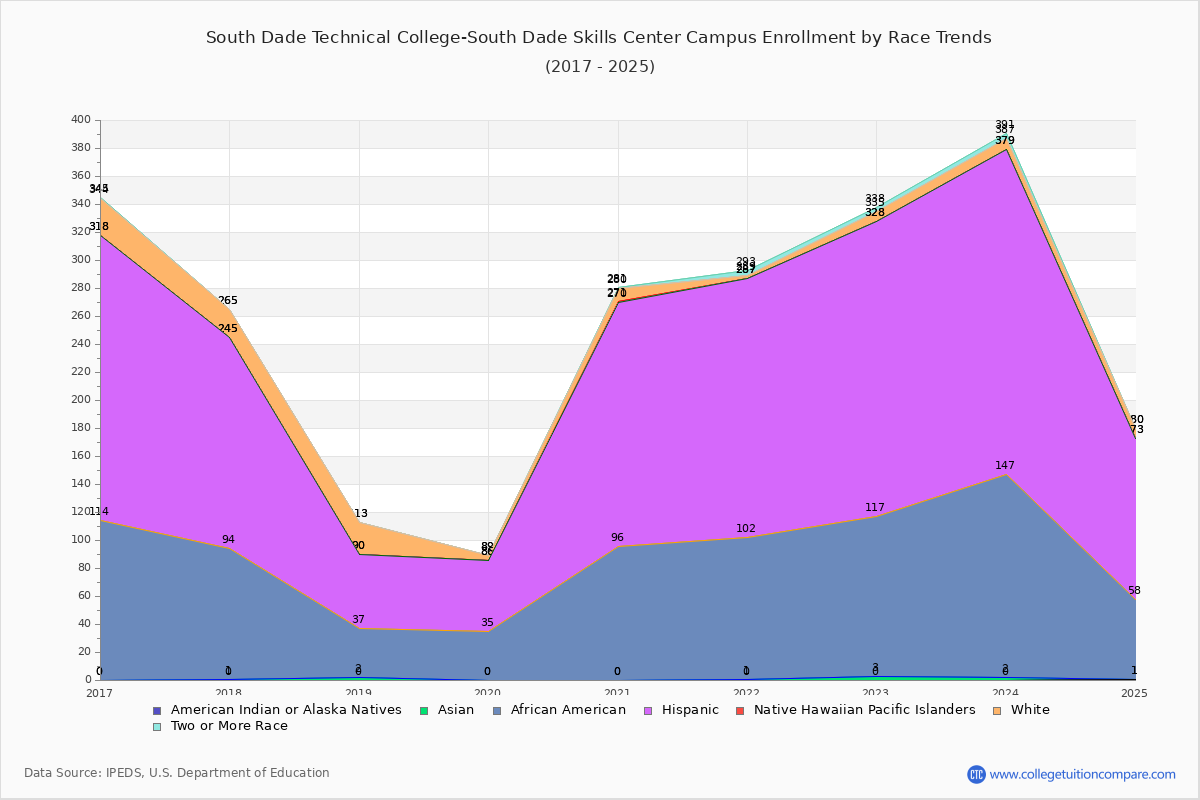Toggle American Indian or Alaska Natives legend item

(x=276, y=710)
